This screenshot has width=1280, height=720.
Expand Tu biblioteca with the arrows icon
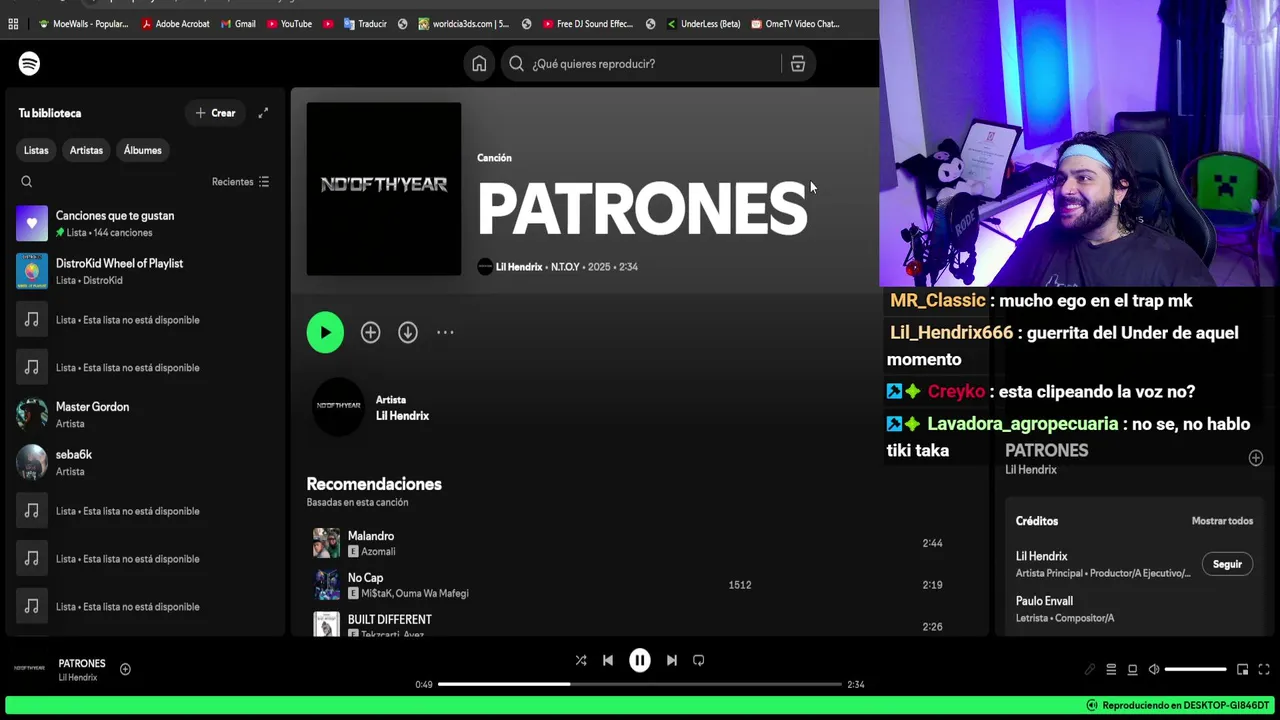tap(263, 113)
